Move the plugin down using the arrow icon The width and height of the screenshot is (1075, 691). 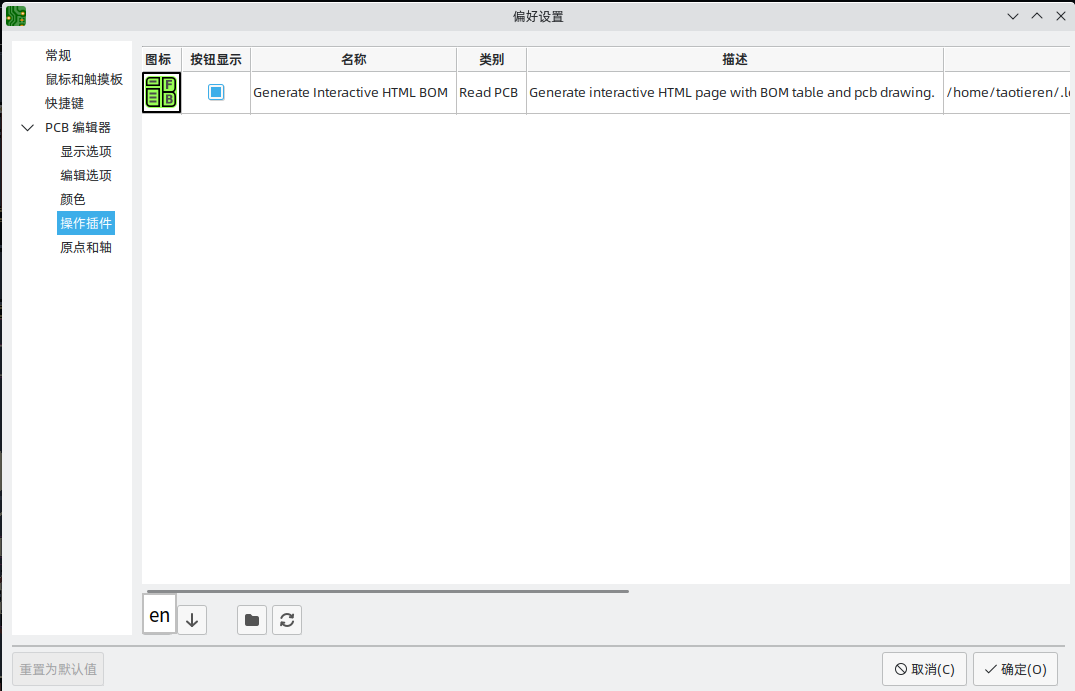(191, 619)
